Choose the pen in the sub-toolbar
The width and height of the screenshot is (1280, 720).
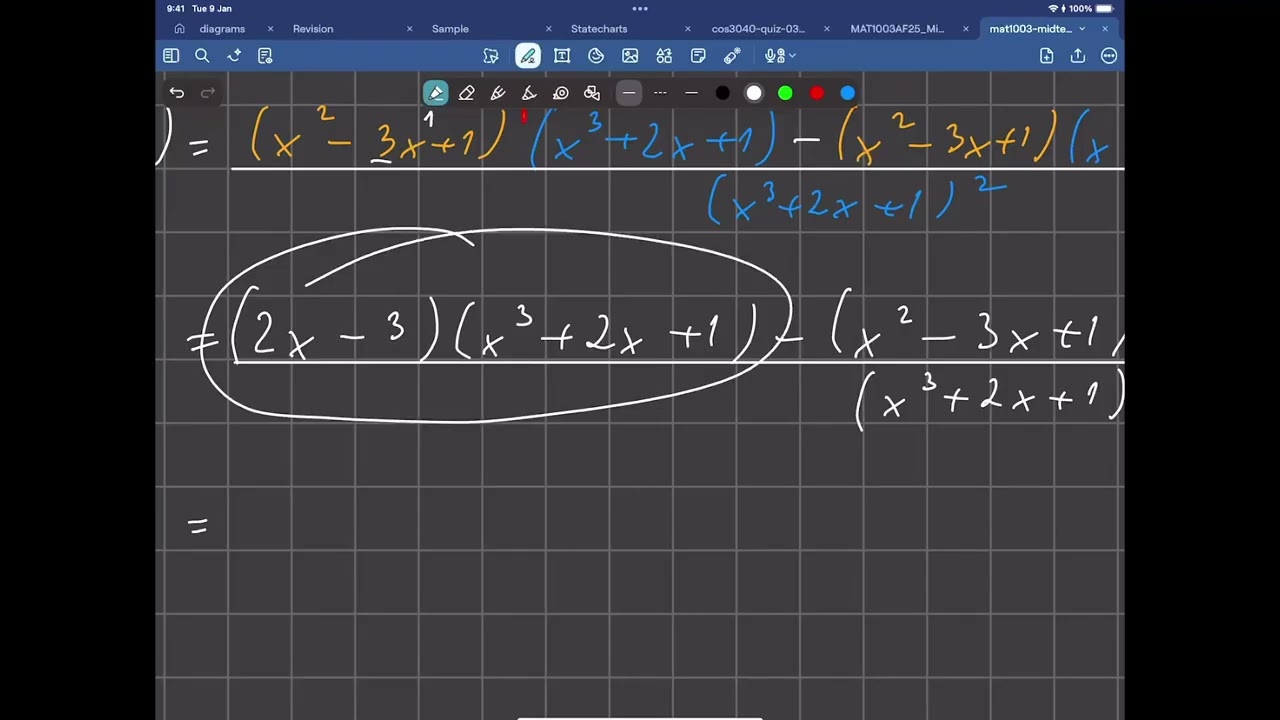pos(436,93)
